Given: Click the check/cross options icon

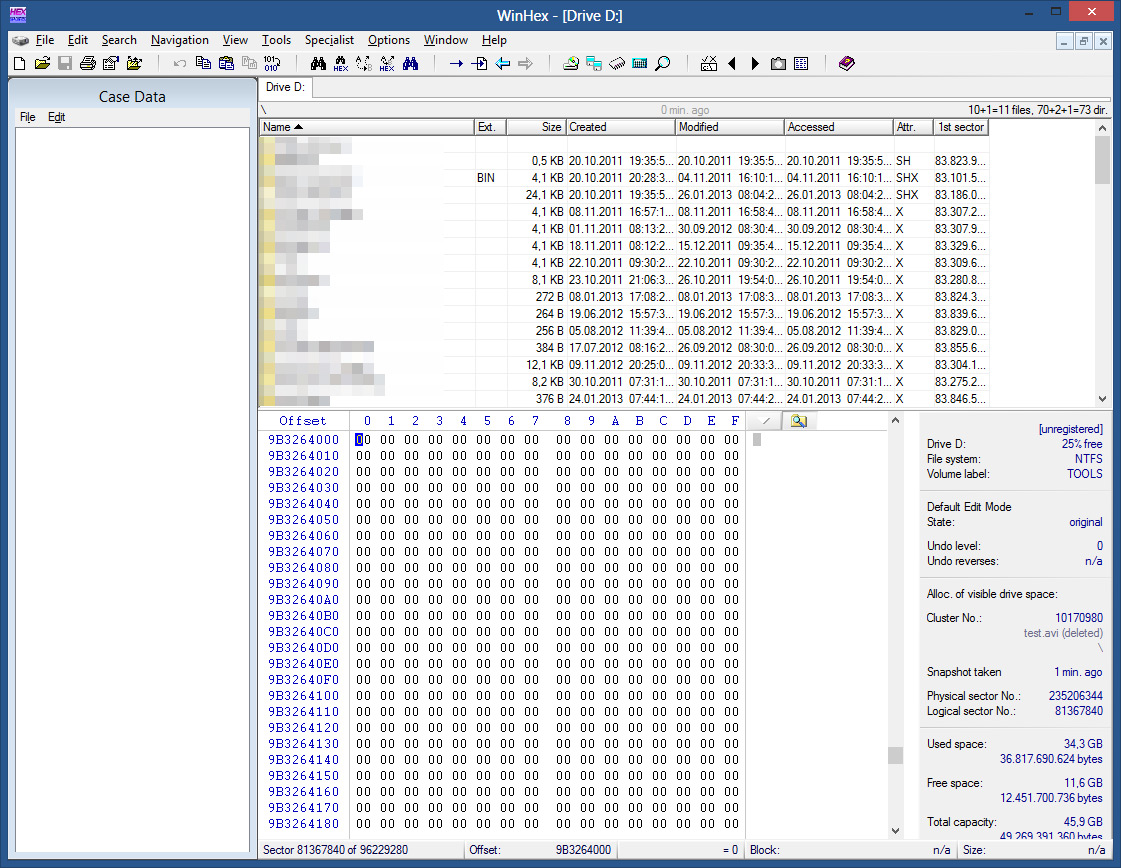Looking at the screenshot, I should click(708, 64).
